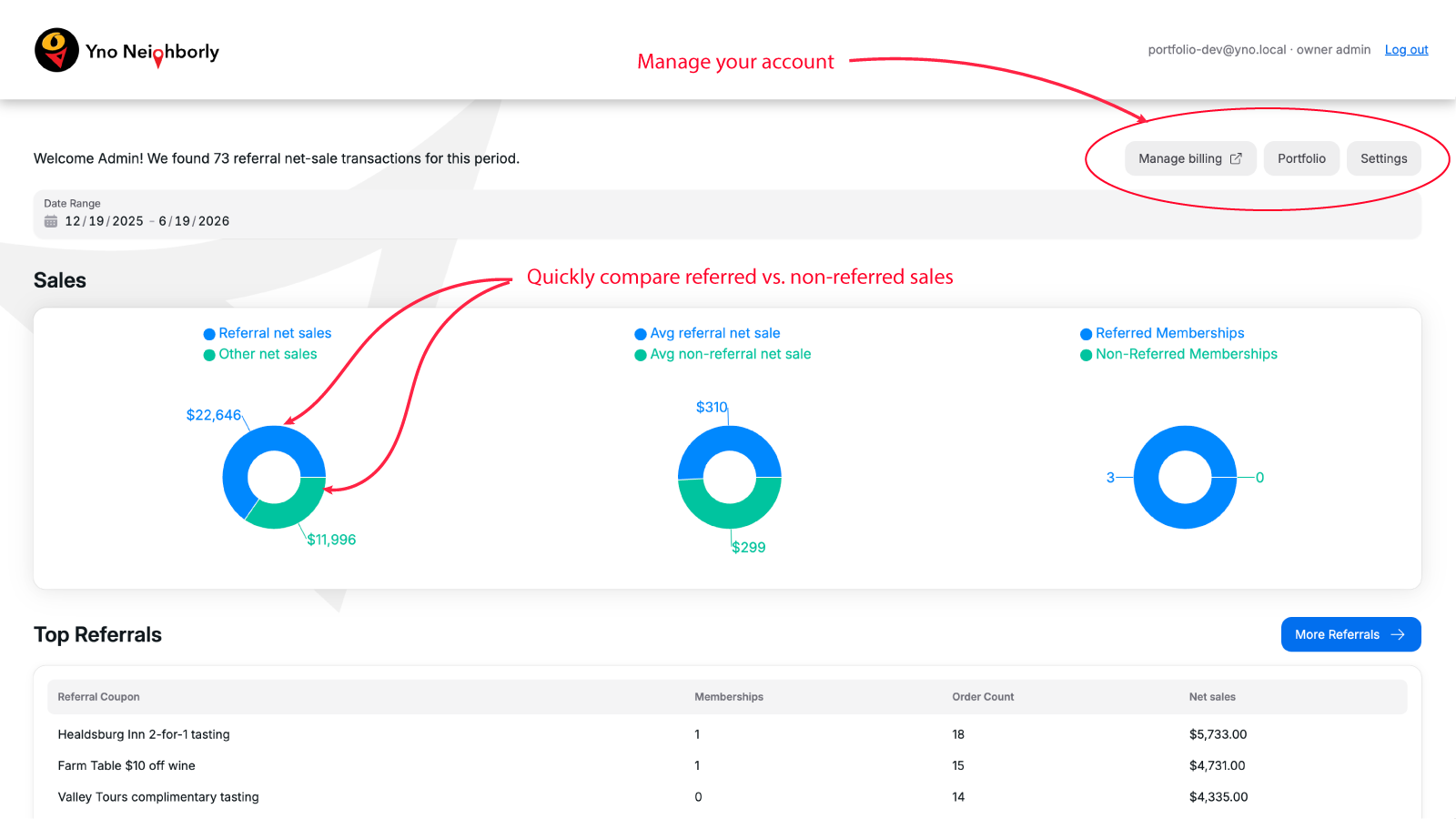Click the Memberships column header
Screen dimensions: 1456x819
[x=729, y=697]
